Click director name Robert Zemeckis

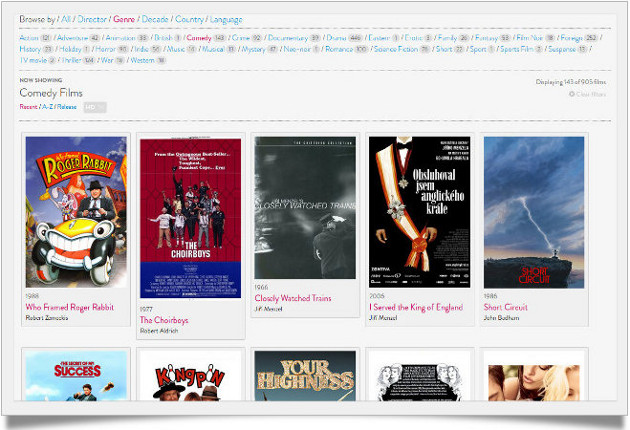pyautogui.click(x=47, y=318)
